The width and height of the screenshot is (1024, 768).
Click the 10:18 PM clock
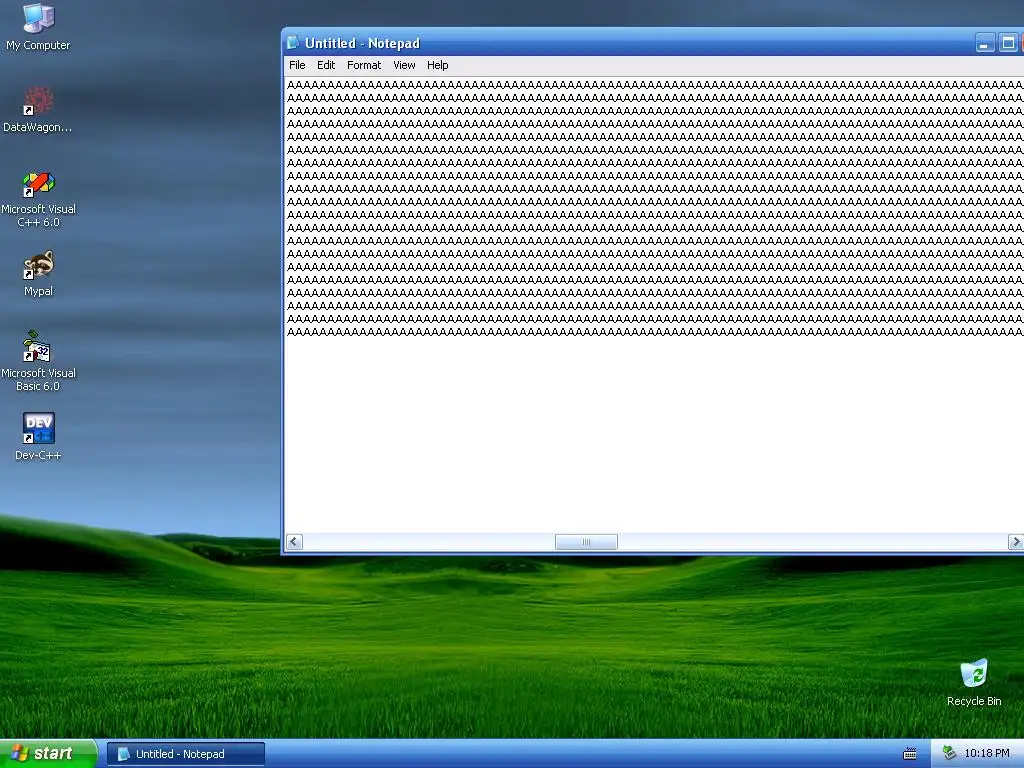click(x=987, y=753)
